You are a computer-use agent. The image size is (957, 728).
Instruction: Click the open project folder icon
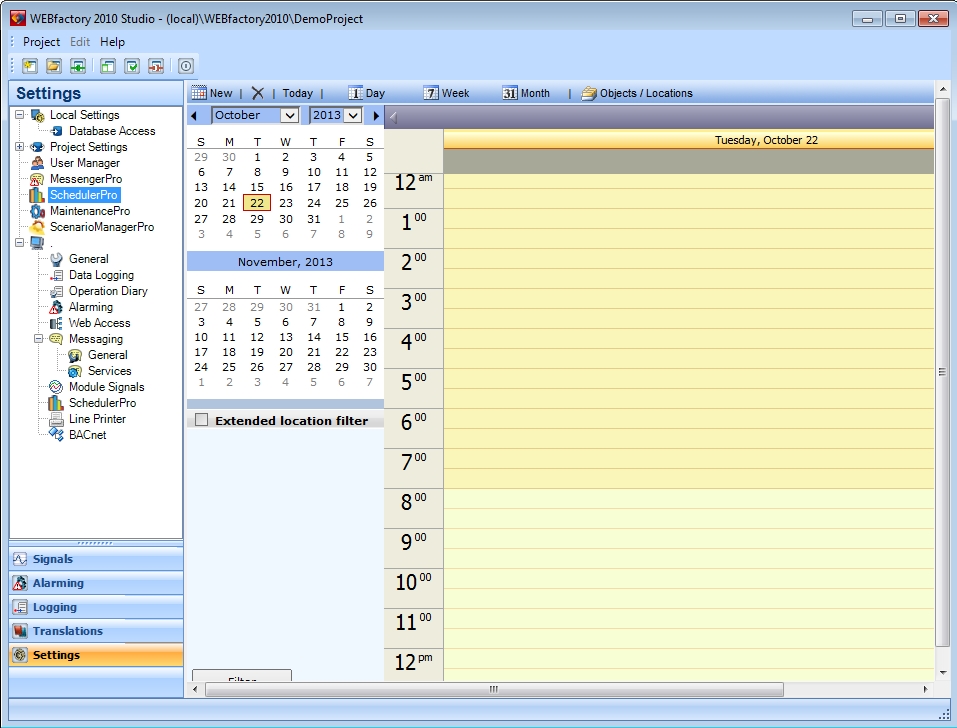click(54, 66)
